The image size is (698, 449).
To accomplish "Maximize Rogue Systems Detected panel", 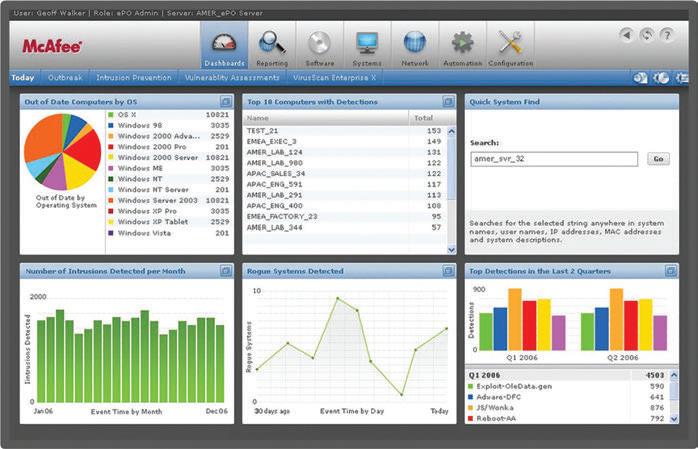I will 448,271.
